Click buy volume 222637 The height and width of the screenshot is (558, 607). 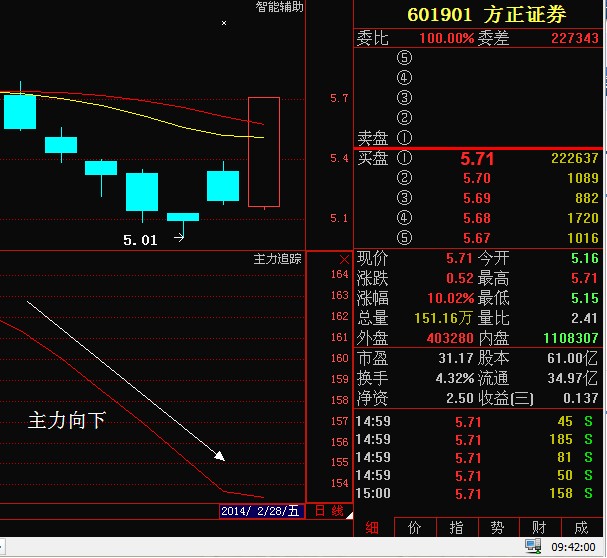575,158
